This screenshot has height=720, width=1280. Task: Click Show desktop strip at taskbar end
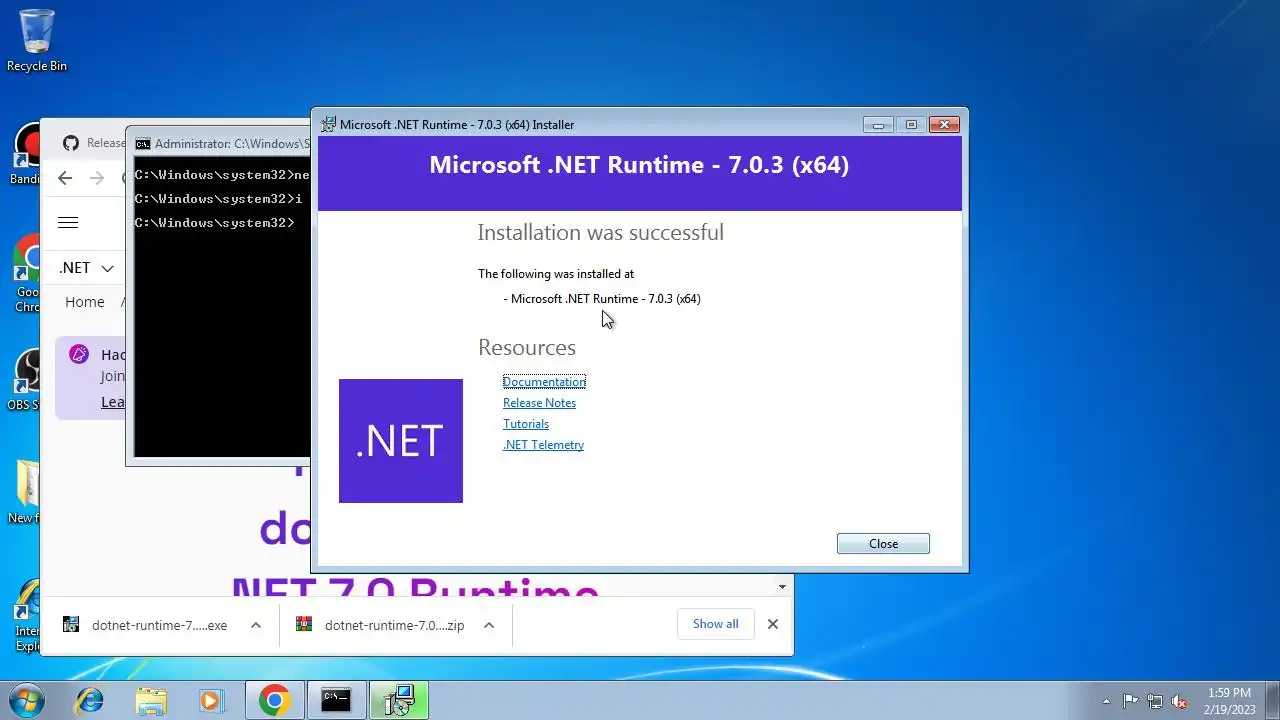tap(1272, 701)
